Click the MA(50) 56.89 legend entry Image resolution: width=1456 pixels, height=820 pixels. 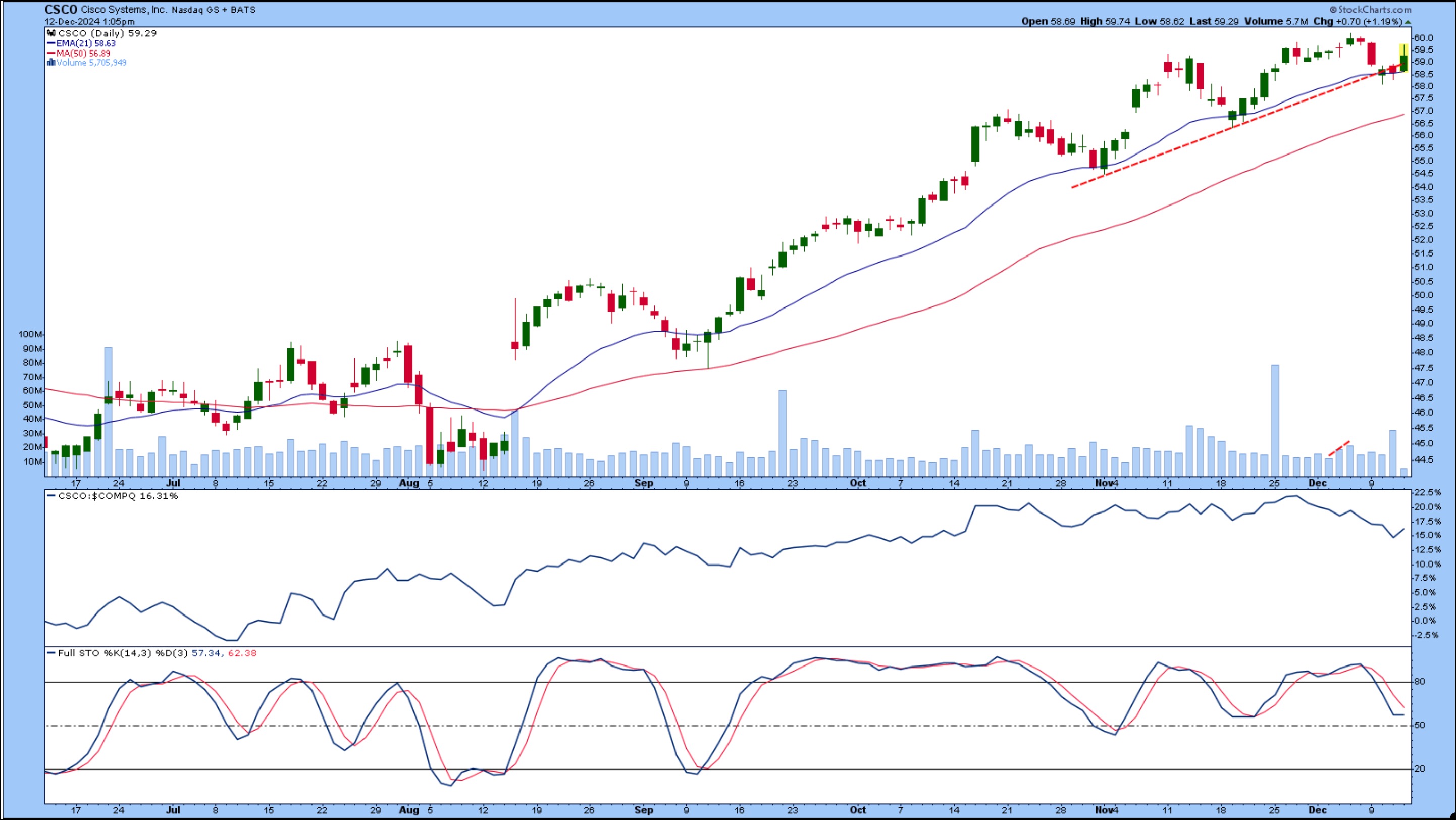[x=83, y=53]
